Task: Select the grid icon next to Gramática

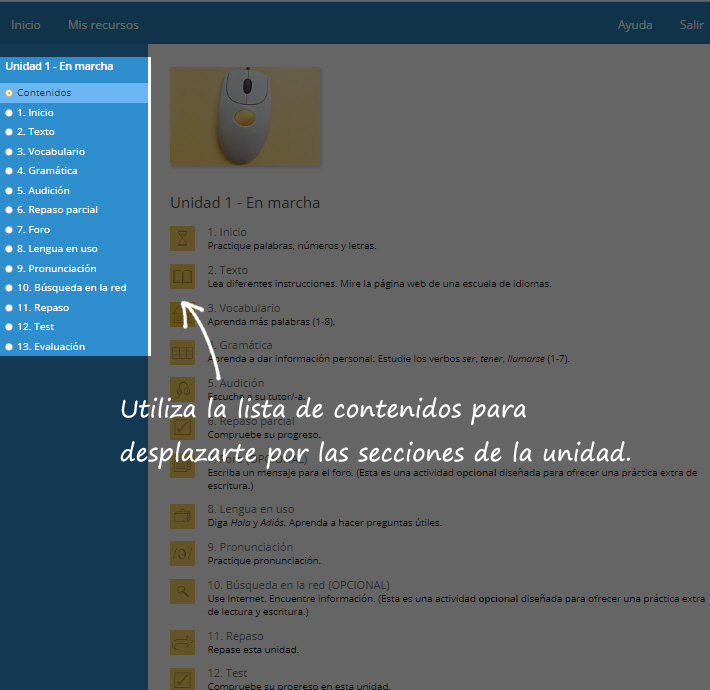Action: (182, 352)
